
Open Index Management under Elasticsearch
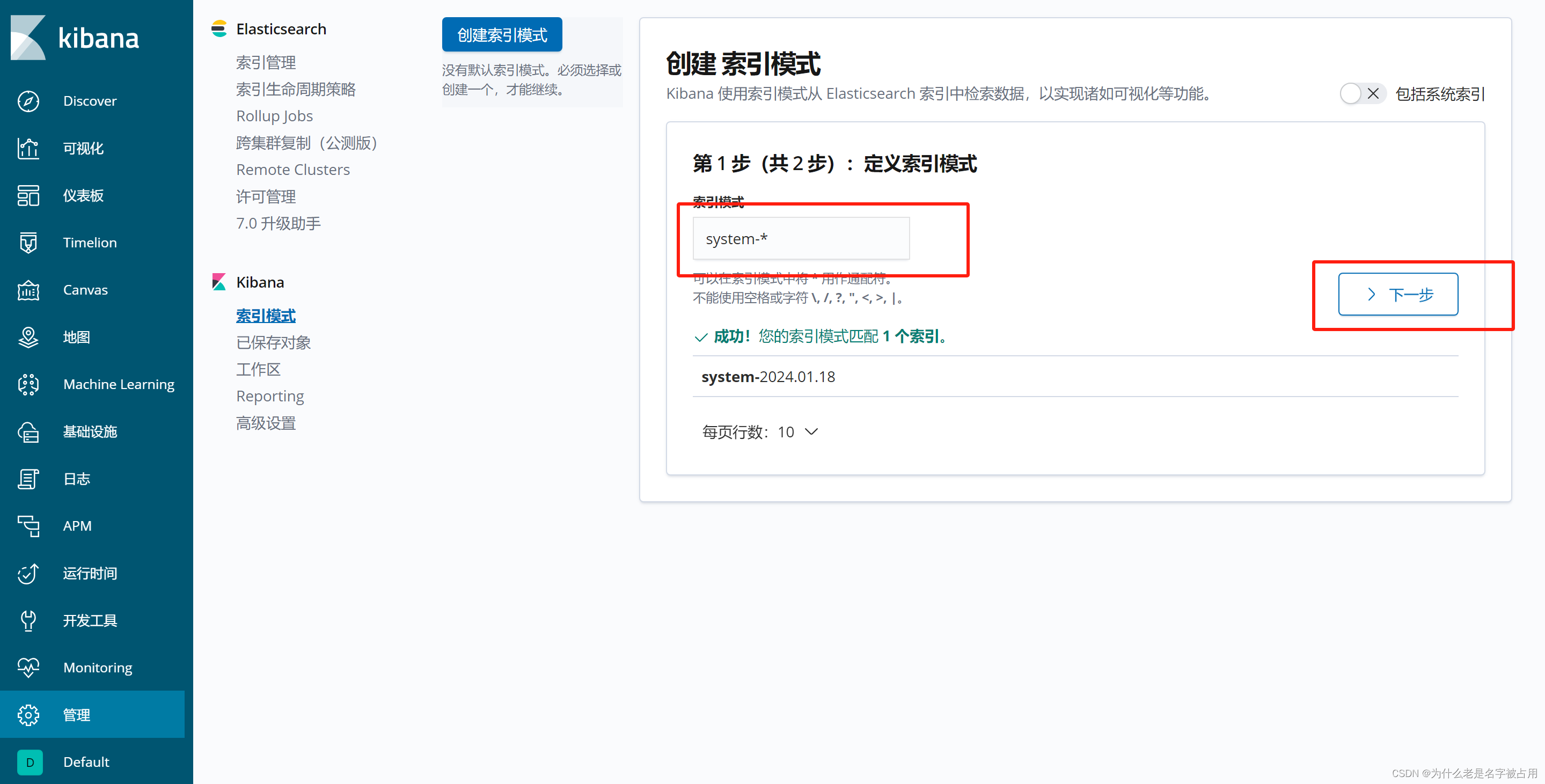(x=266, y=62)
